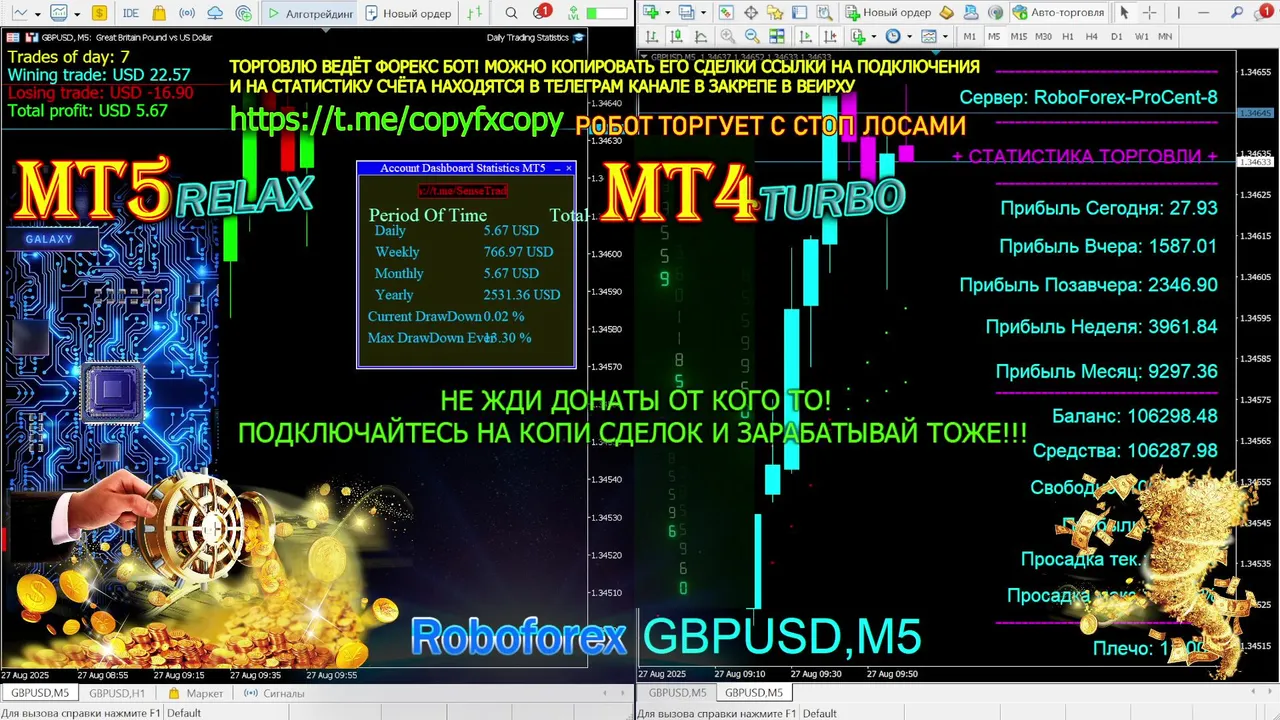
Task: Open the VPS cloud icon in MT5 toolbar
Action: (x=215, y=13)
